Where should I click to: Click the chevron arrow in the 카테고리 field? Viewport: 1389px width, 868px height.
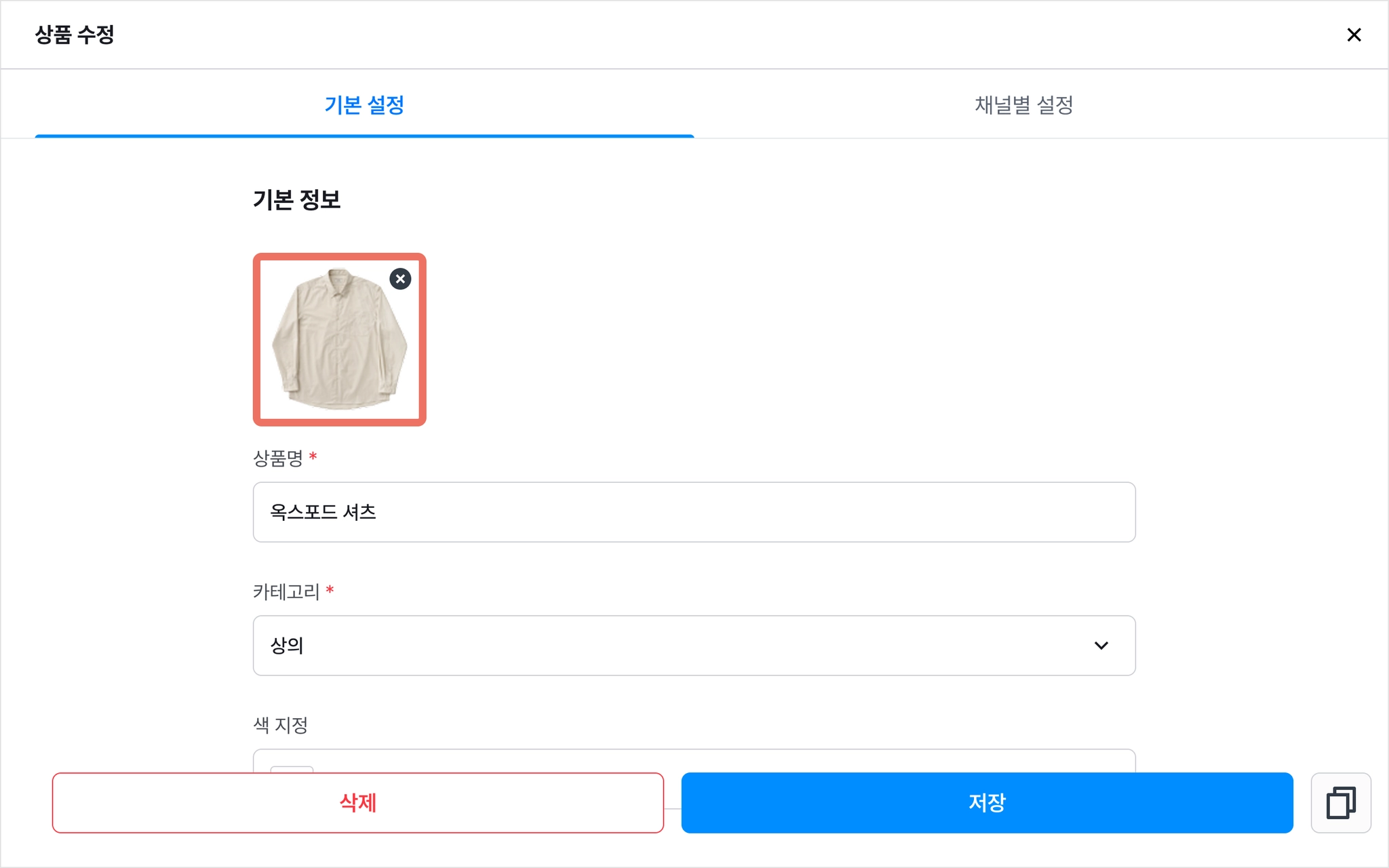pyautogui.click(x=1101, y=646)
